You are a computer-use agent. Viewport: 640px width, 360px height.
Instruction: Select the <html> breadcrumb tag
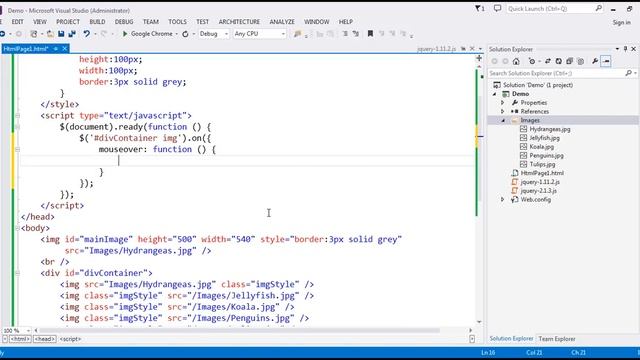point(20,339)
